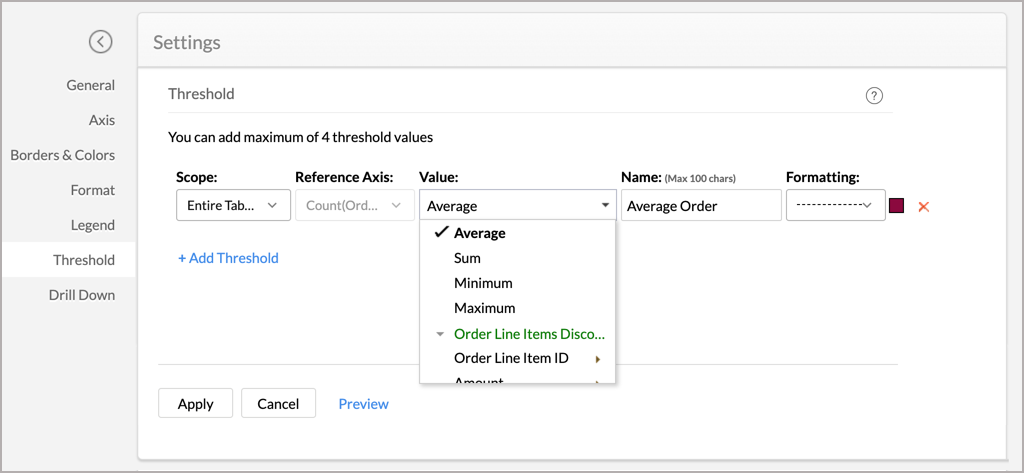Collapse the Order Line Items Discount group
This screenshot has width=1024, height=473.
click(x=440, y=335)
